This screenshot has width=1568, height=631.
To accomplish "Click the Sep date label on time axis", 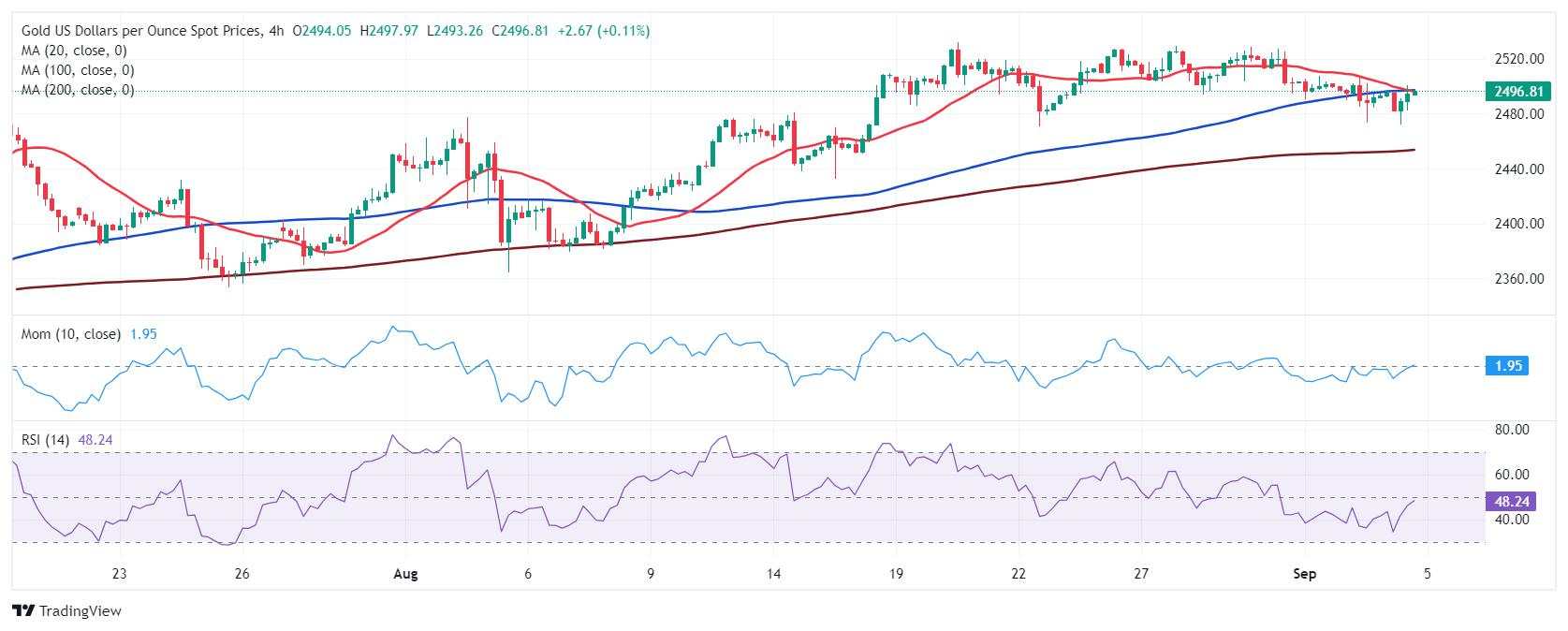I will click(1304, 574).
